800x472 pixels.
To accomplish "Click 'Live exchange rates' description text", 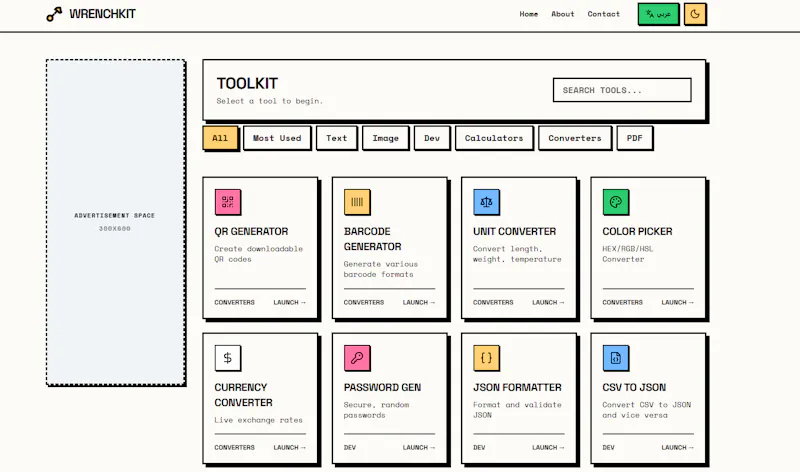I will pyautogui.click(x=258, y=420).
